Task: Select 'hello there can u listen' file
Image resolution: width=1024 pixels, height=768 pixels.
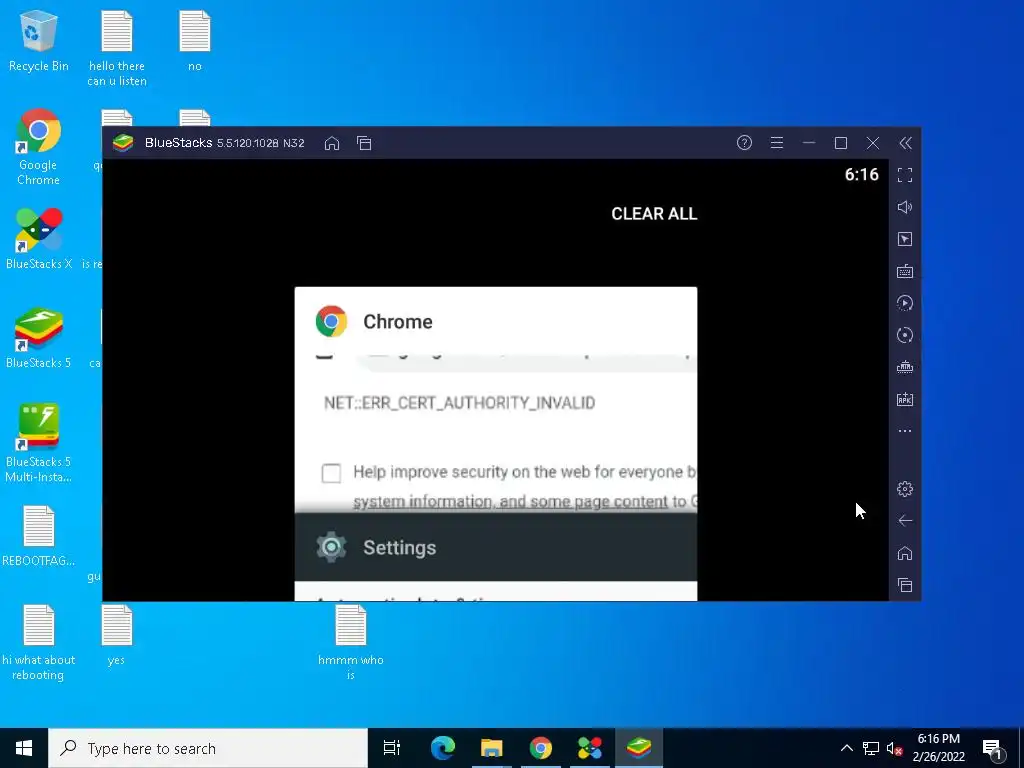Action: coord(117,48)
